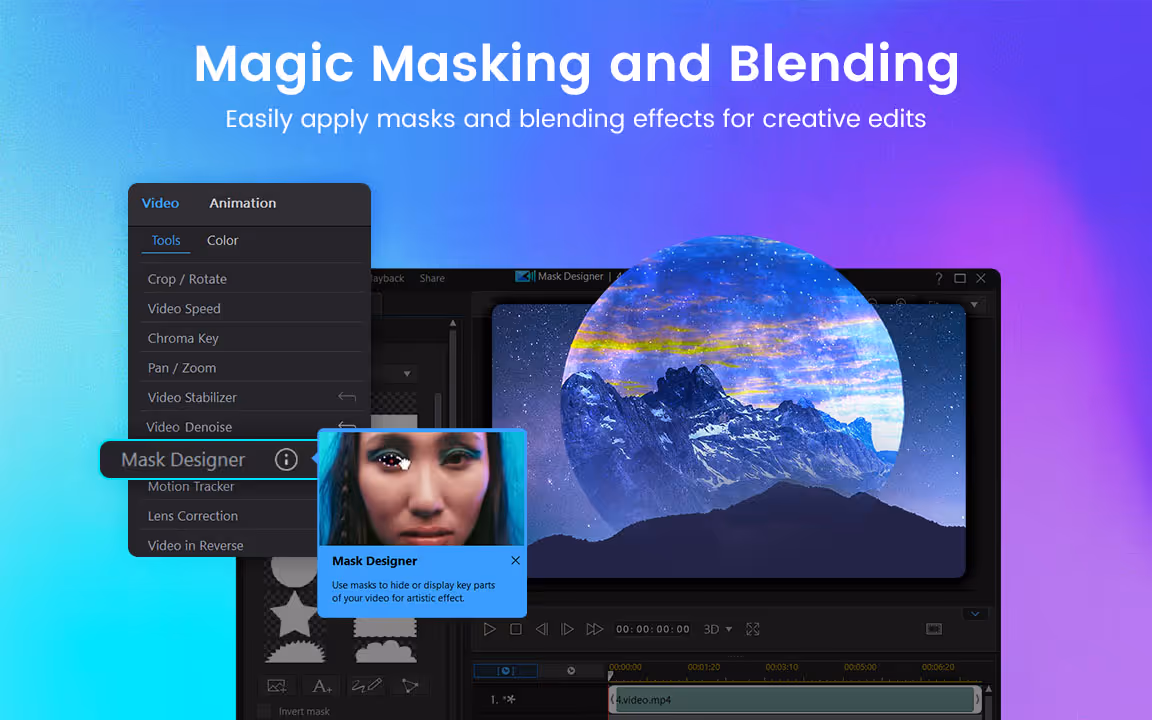Maximize the Mask Designer window
Viewport: 1152px width, 720px height.
[x=960, y=278]
